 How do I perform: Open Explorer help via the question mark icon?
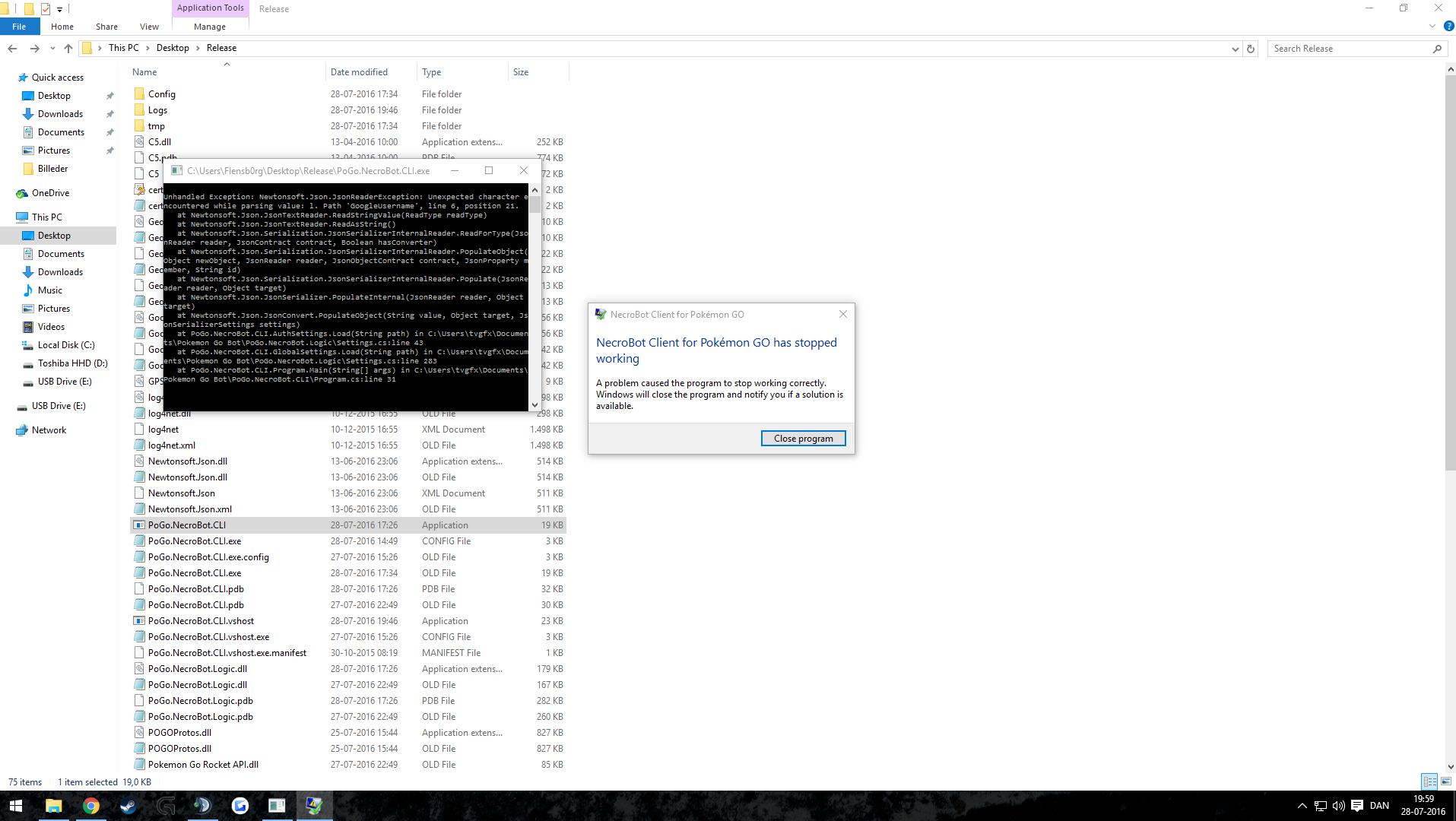point(1448,26)
